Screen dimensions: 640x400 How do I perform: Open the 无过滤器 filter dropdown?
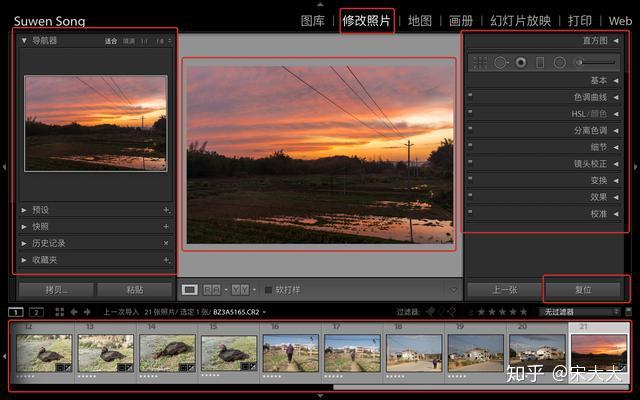580,312
